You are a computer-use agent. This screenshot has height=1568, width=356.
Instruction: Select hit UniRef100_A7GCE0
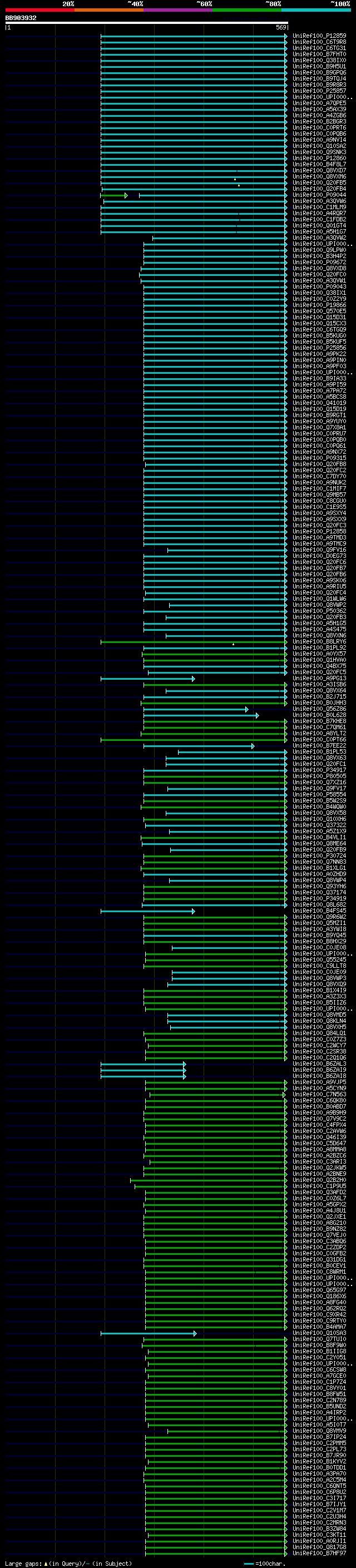tap(319, 1376)
